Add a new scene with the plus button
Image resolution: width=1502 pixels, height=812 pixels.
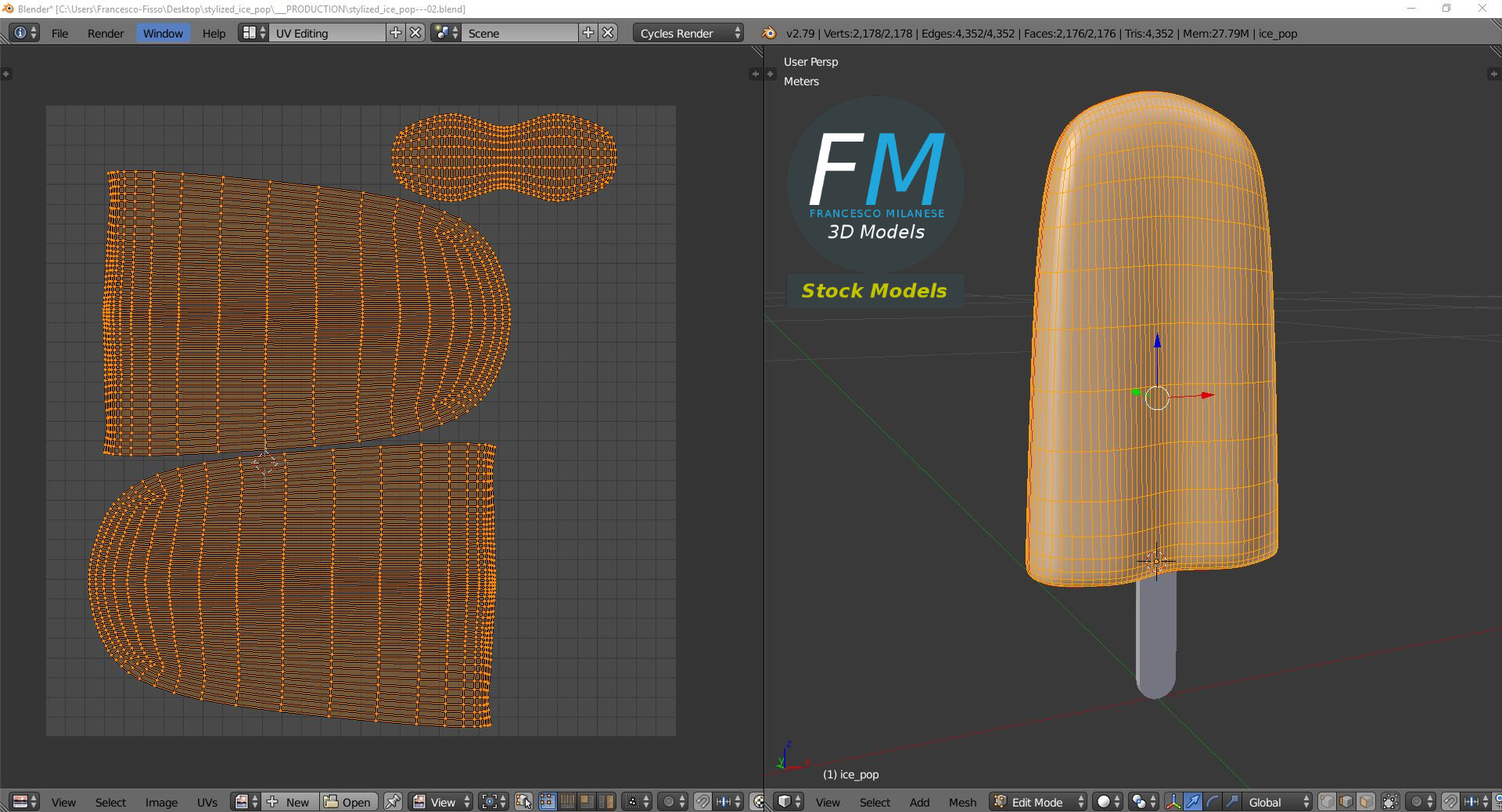pos(588,33)
